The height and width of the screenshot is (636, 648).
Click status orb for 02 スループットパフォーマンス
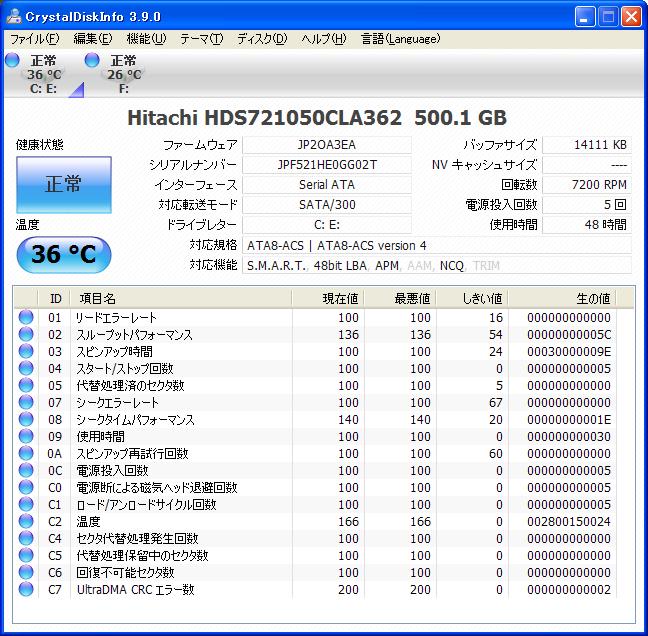26,334
